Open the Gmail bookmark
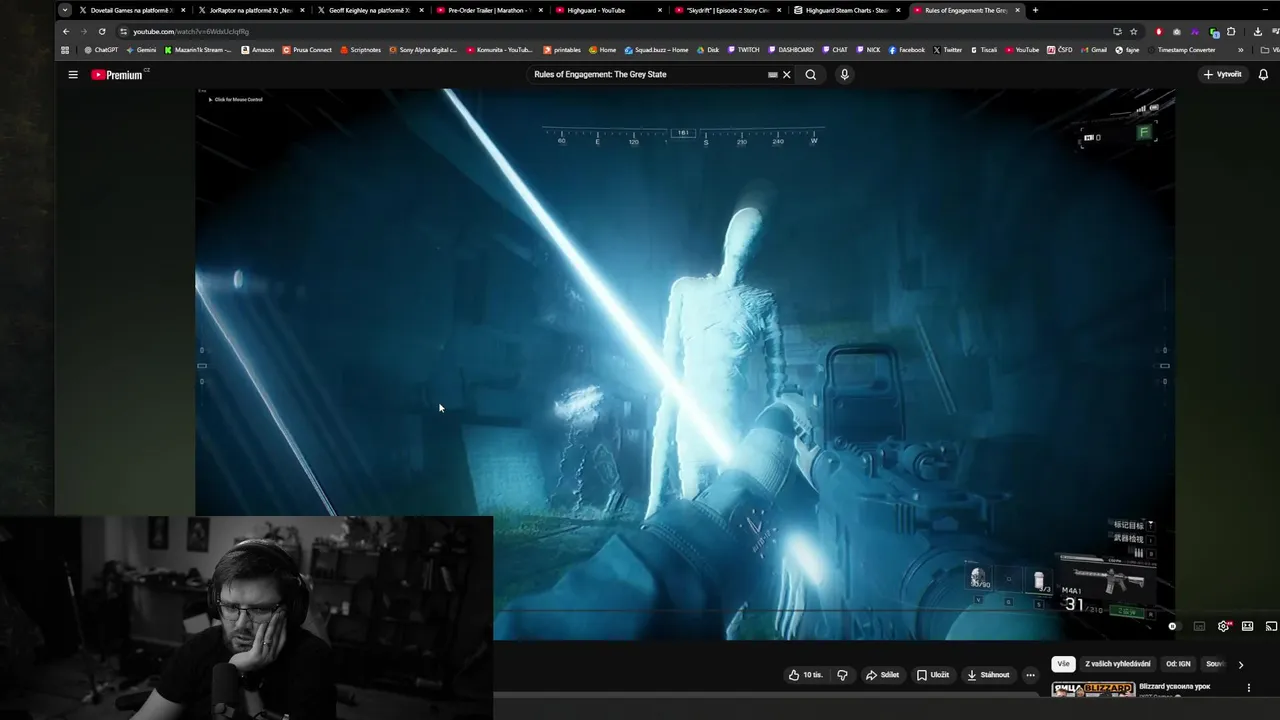This screenshot has width=1280, height=720. point(1093,50)
